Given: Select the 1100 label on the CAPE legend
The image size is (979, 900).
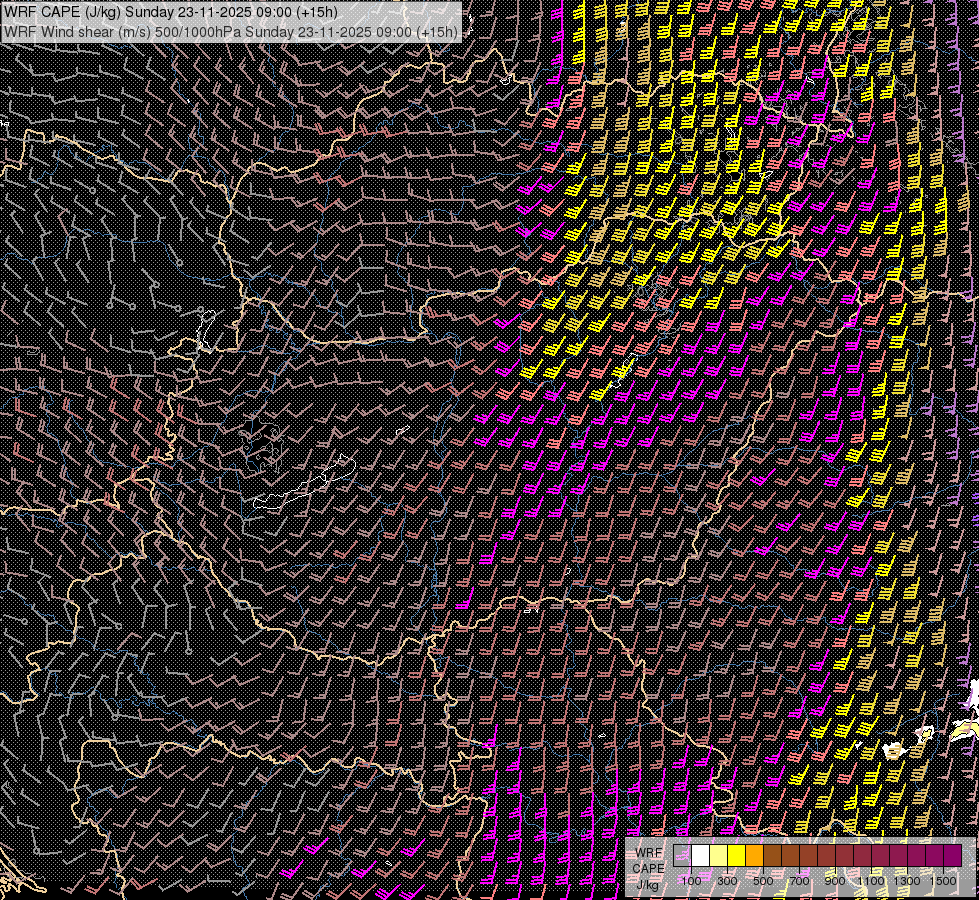Looking at the screenshot, I should coord(871,881).
